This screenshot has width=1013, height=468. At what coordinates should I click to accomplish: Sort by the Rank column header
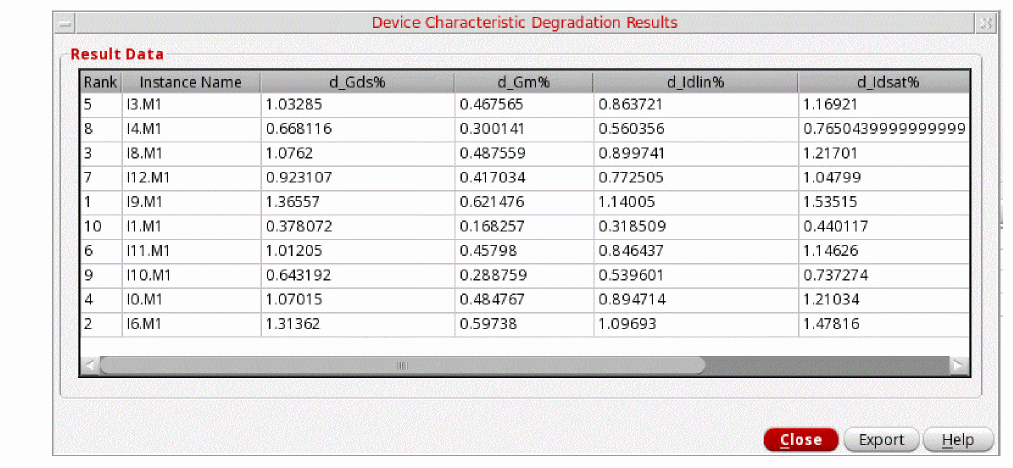coord(101,82)
